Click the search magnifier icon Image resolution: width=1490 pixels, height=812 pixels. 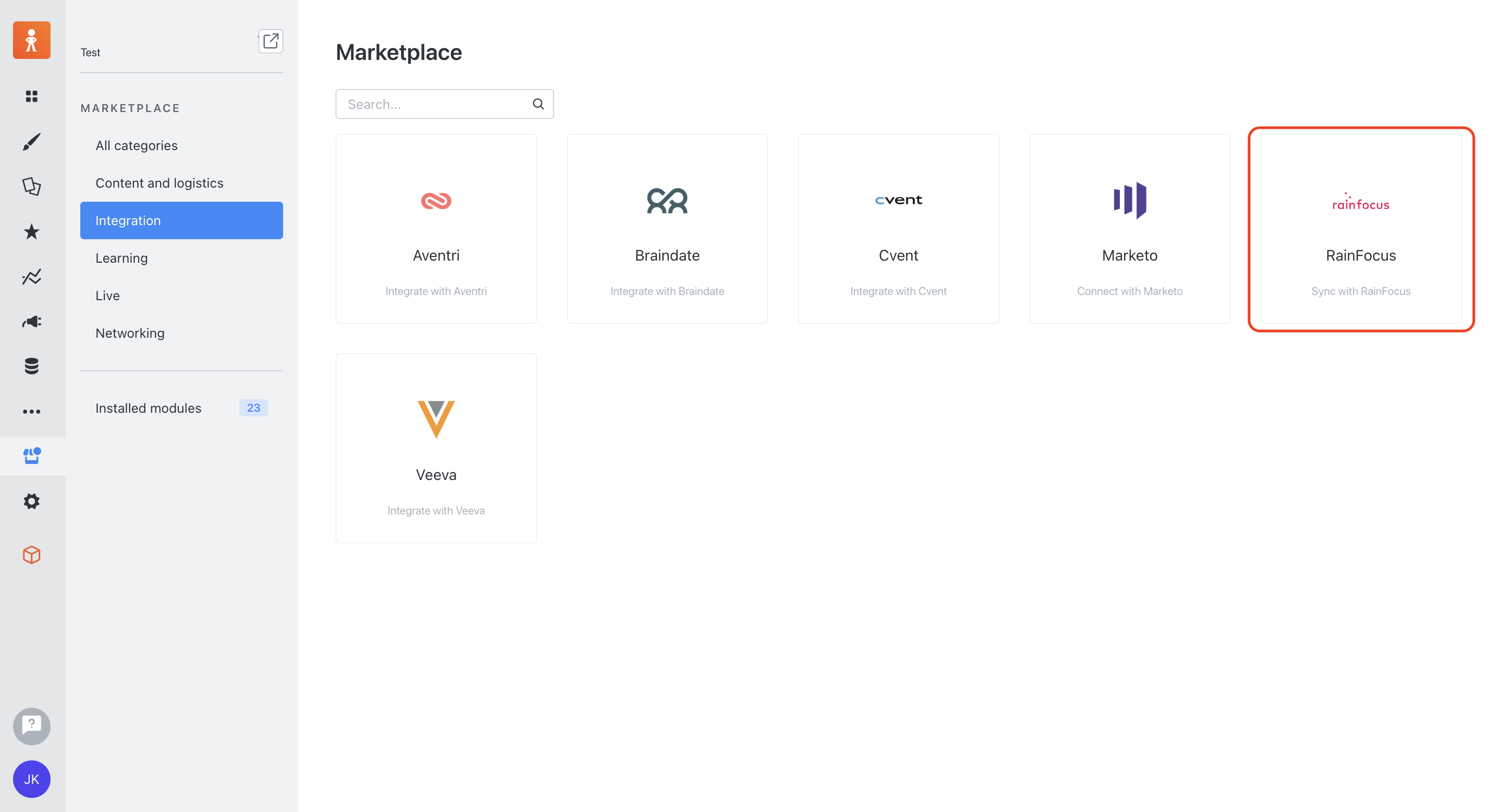pos(538,104)
